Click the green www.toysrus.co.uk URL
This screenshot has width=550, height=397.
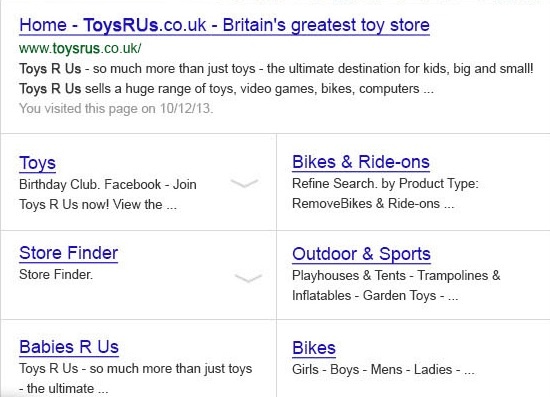80,48
